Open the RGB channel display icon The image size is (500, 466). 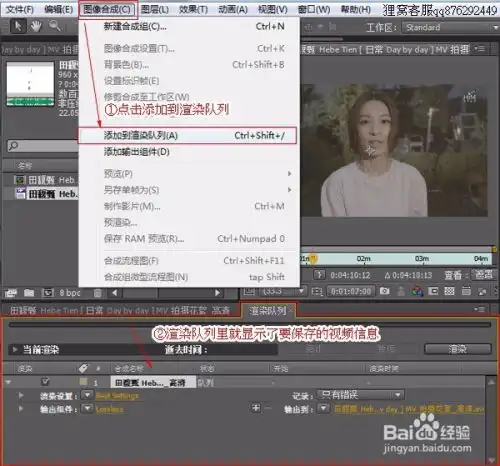pos(417,291)
